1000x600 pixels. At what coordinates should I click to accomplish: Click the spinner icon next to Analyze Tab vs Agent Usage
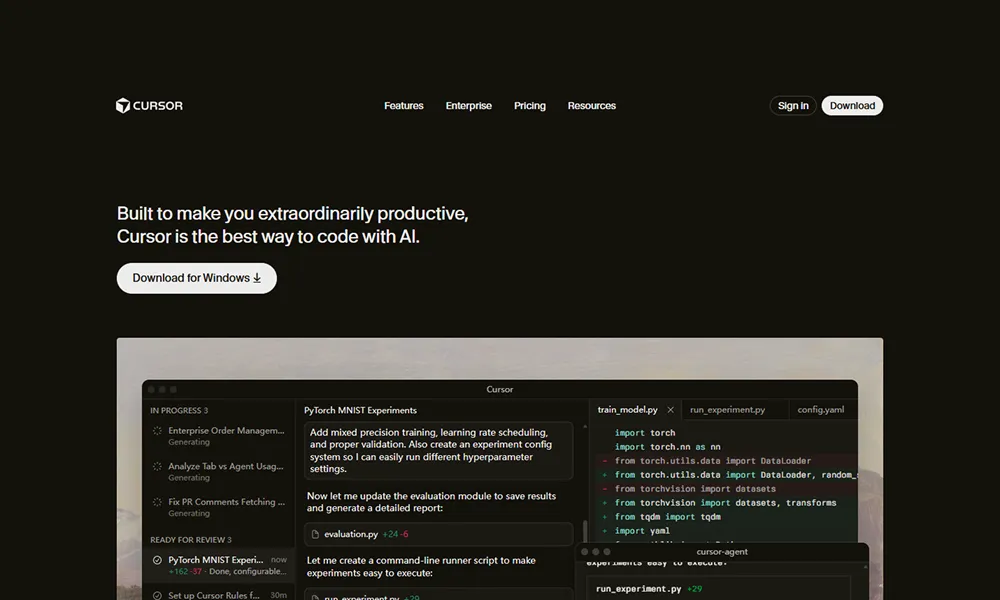(x=157, y=467)
